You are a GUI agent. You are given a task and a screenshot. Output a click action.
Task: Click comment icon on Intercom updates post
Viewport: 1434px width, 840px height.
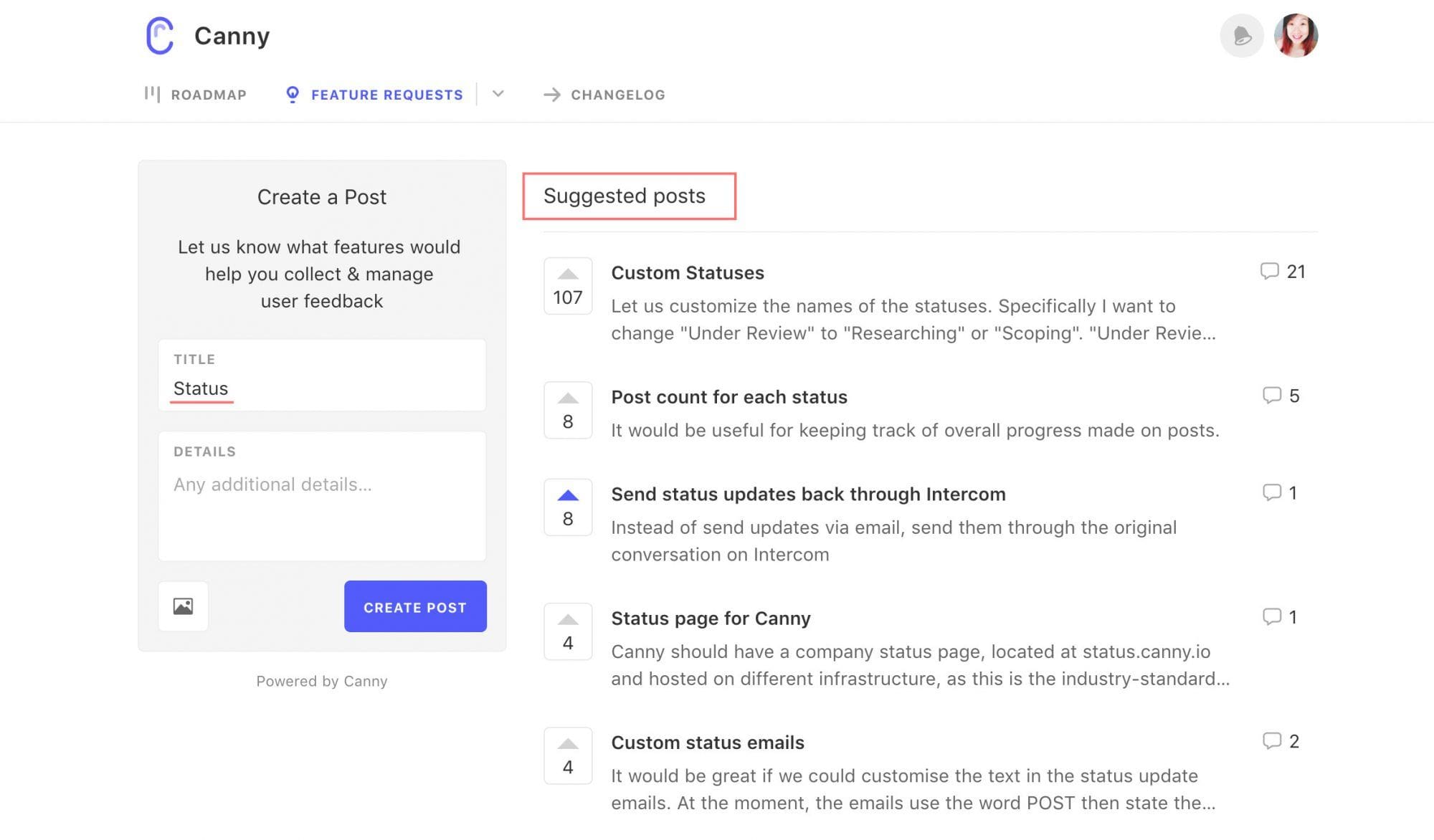pos(1271,492)
